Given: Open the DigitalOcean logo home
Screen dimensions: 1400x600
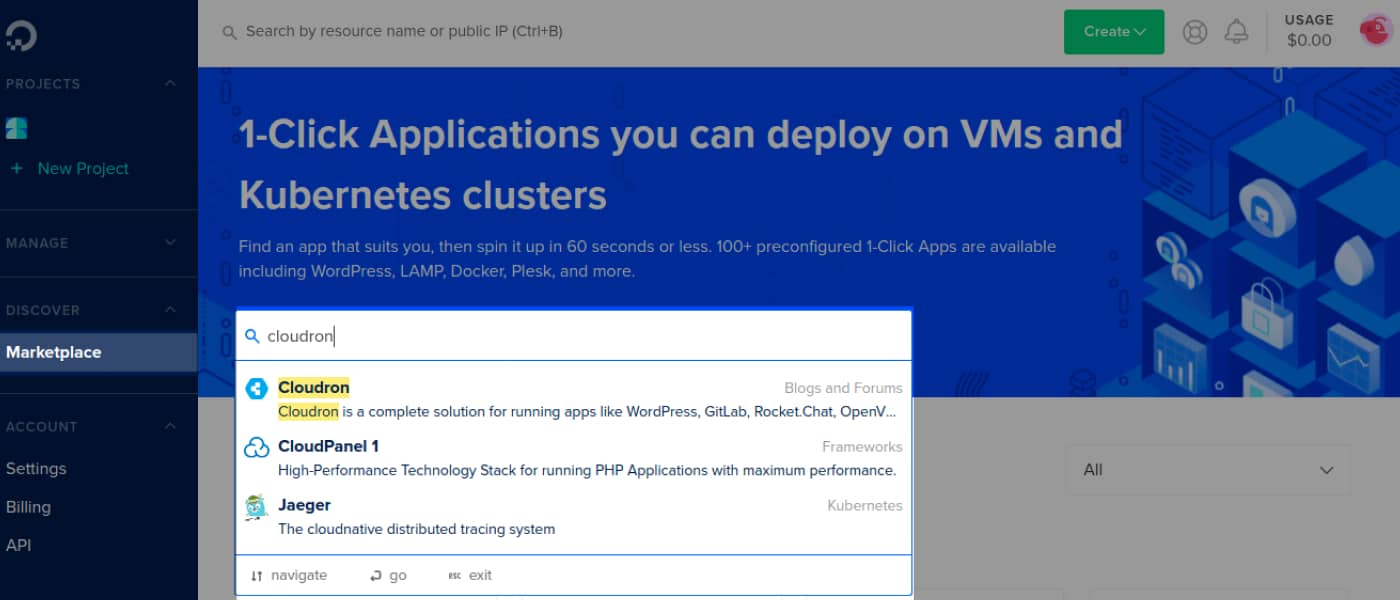Looking at the screenshot, I should [x=21, y=37].
